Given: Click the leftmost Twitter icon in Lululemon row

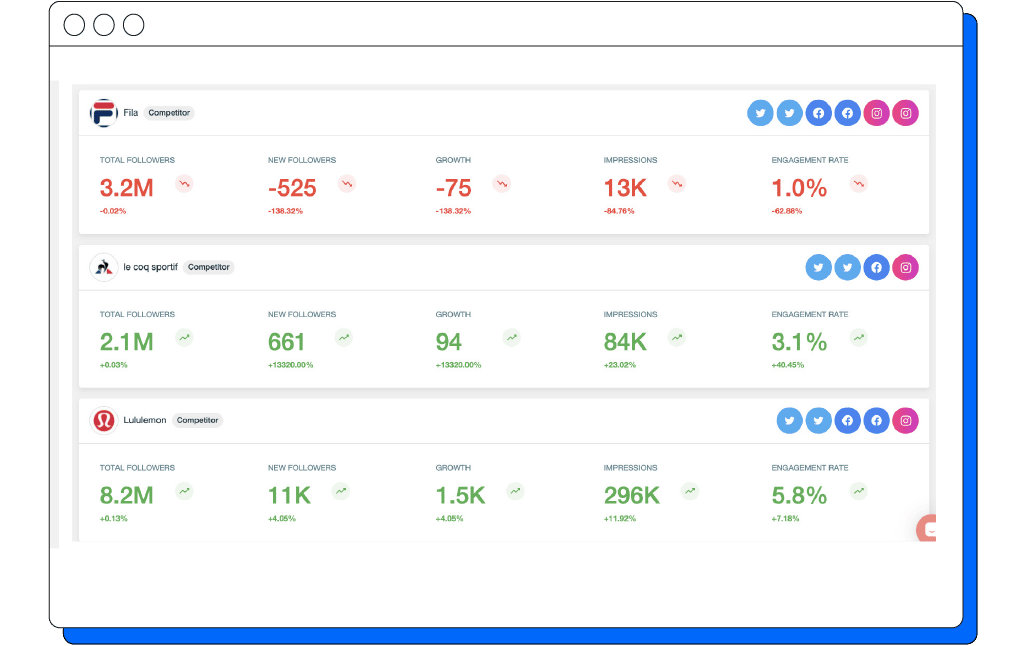Looking at the screenshot, I should point(789,421).
